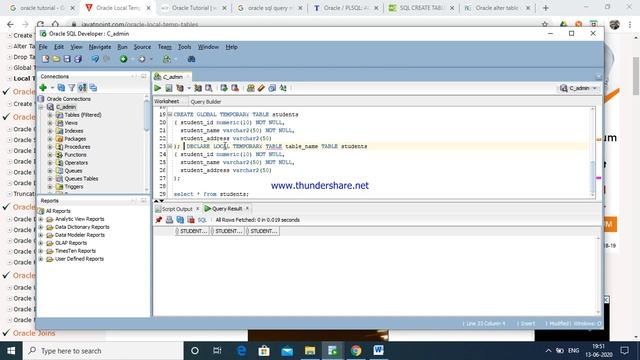
Task: Click the red Delete Row icon in Query Result
Action: tap(191, 220)
